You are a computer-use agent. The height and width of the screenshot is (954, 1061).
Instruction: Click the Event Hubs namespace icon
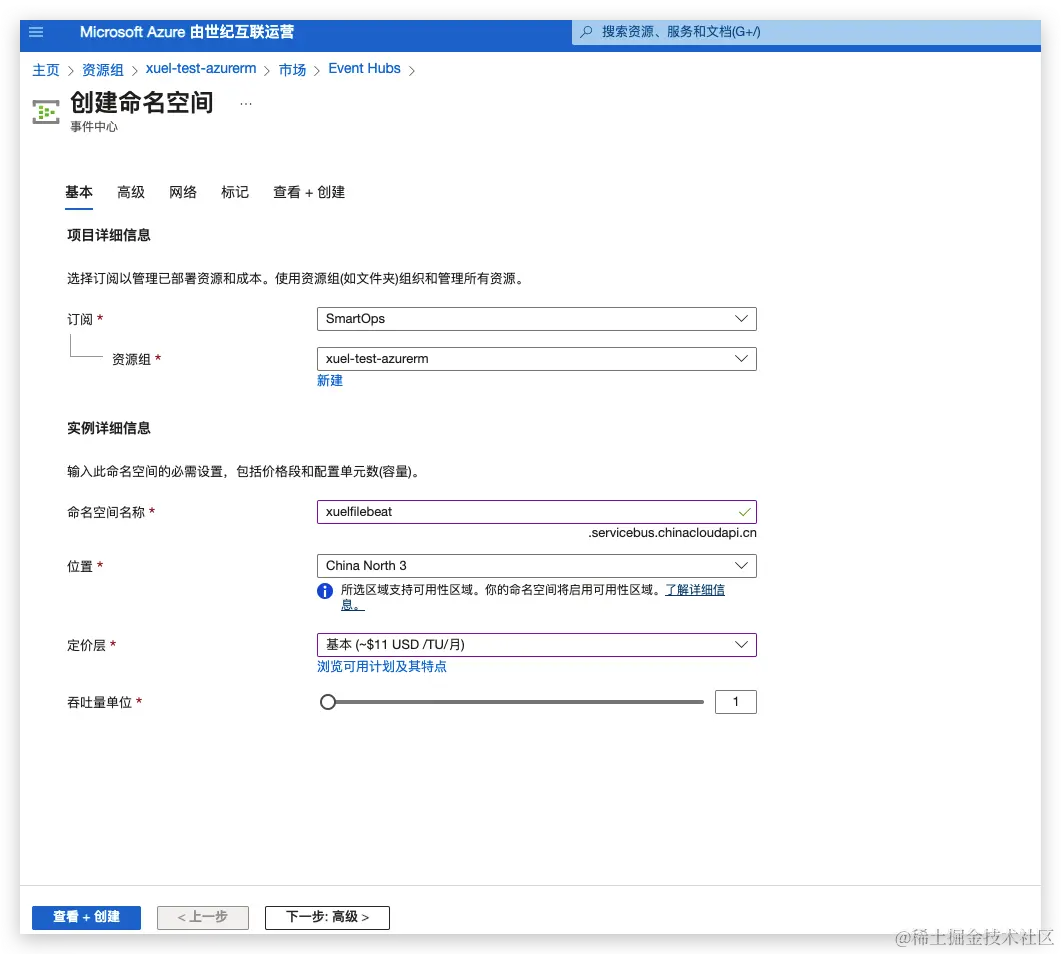click(46, 112)
